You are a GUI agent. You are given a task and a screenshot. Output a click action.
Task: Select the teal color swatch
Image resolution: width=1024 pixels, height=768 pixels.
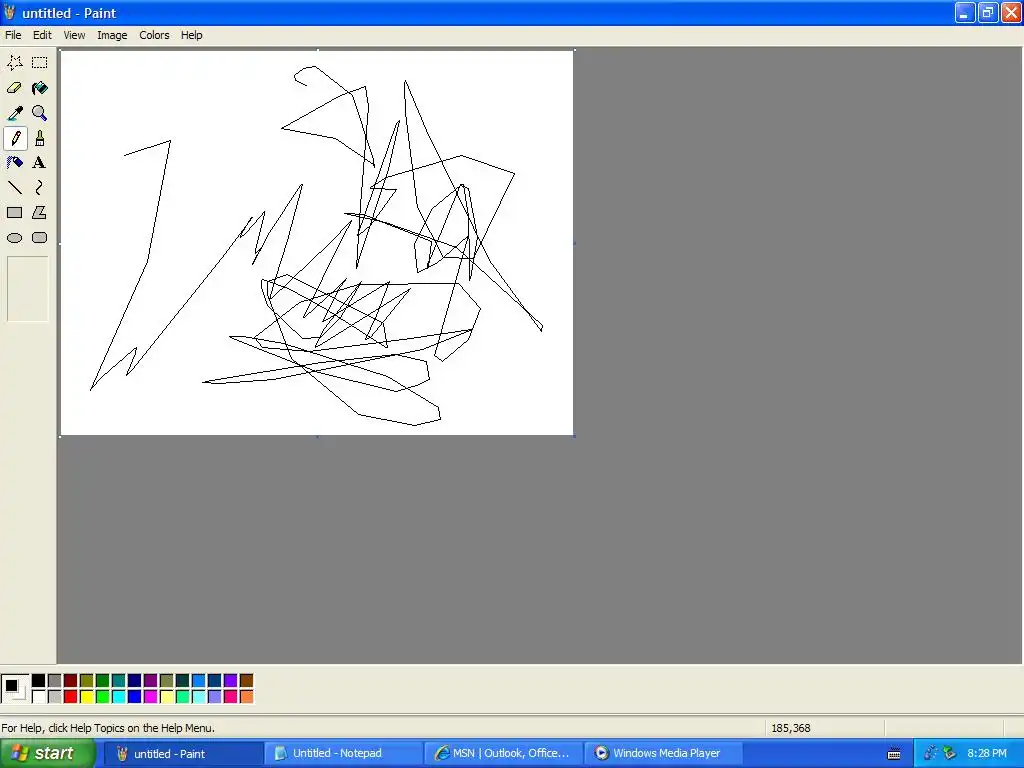119,681
